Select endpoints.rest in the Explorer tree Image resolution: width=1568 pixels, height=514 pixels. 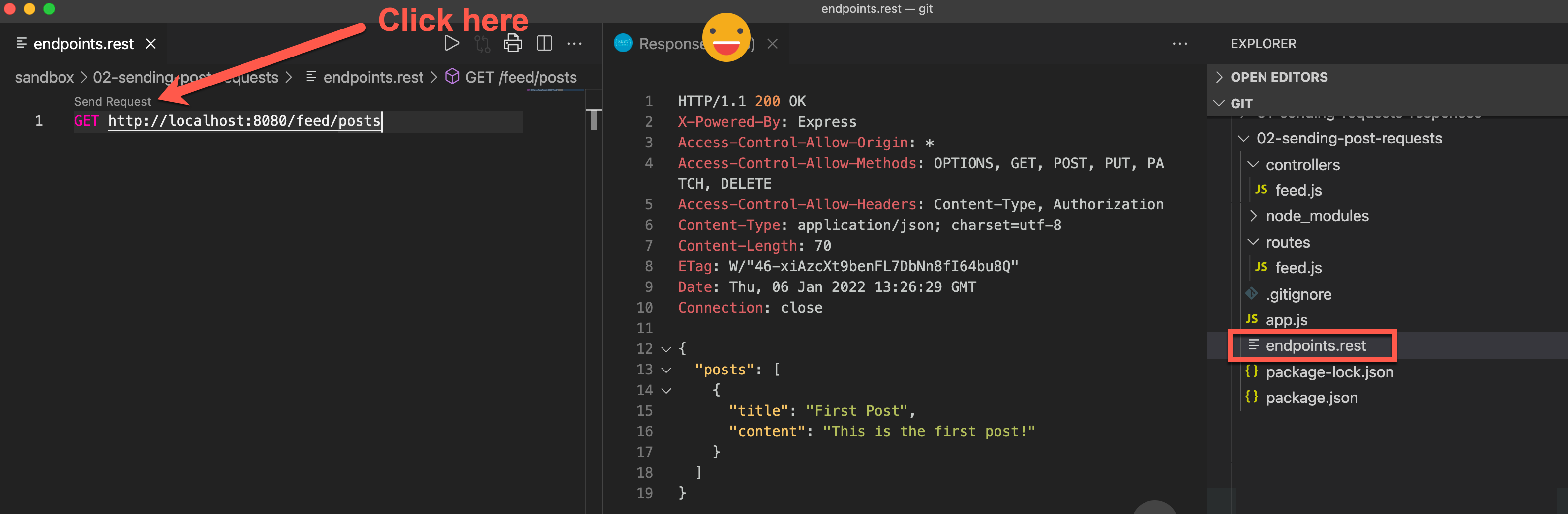pos(1315,345)
